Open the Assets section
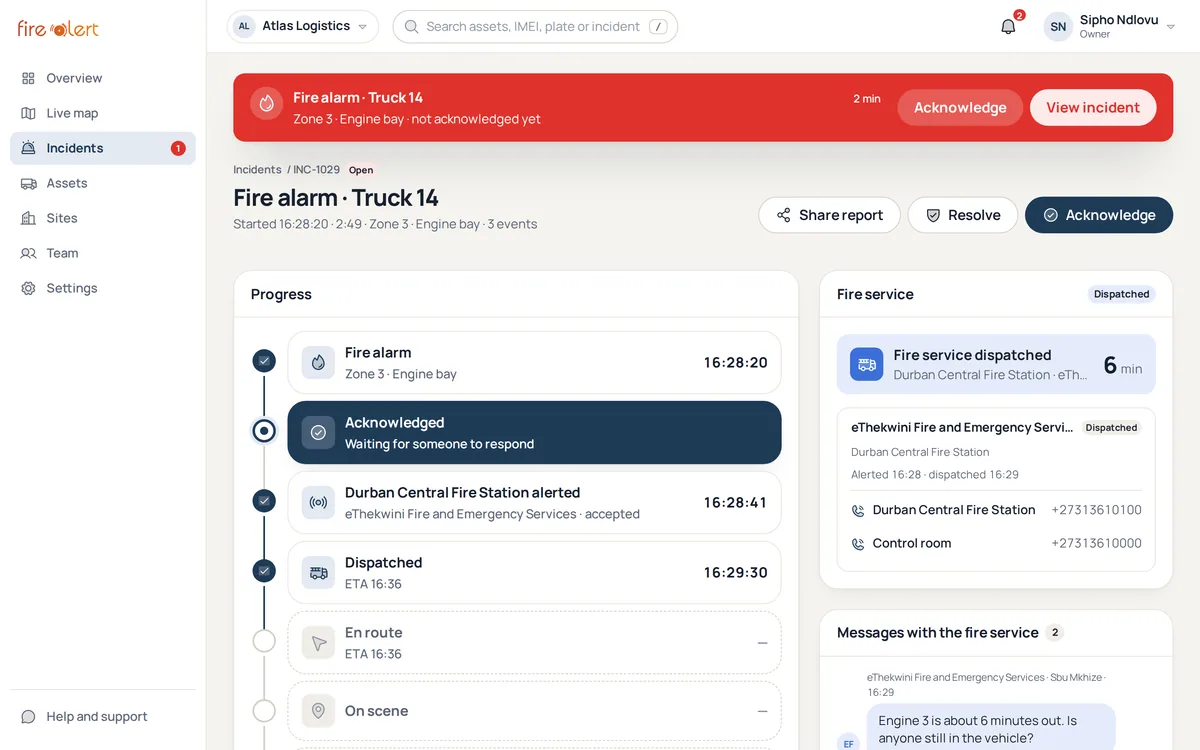This screenshot has width=1200, height=750. (x=103, y=183)
